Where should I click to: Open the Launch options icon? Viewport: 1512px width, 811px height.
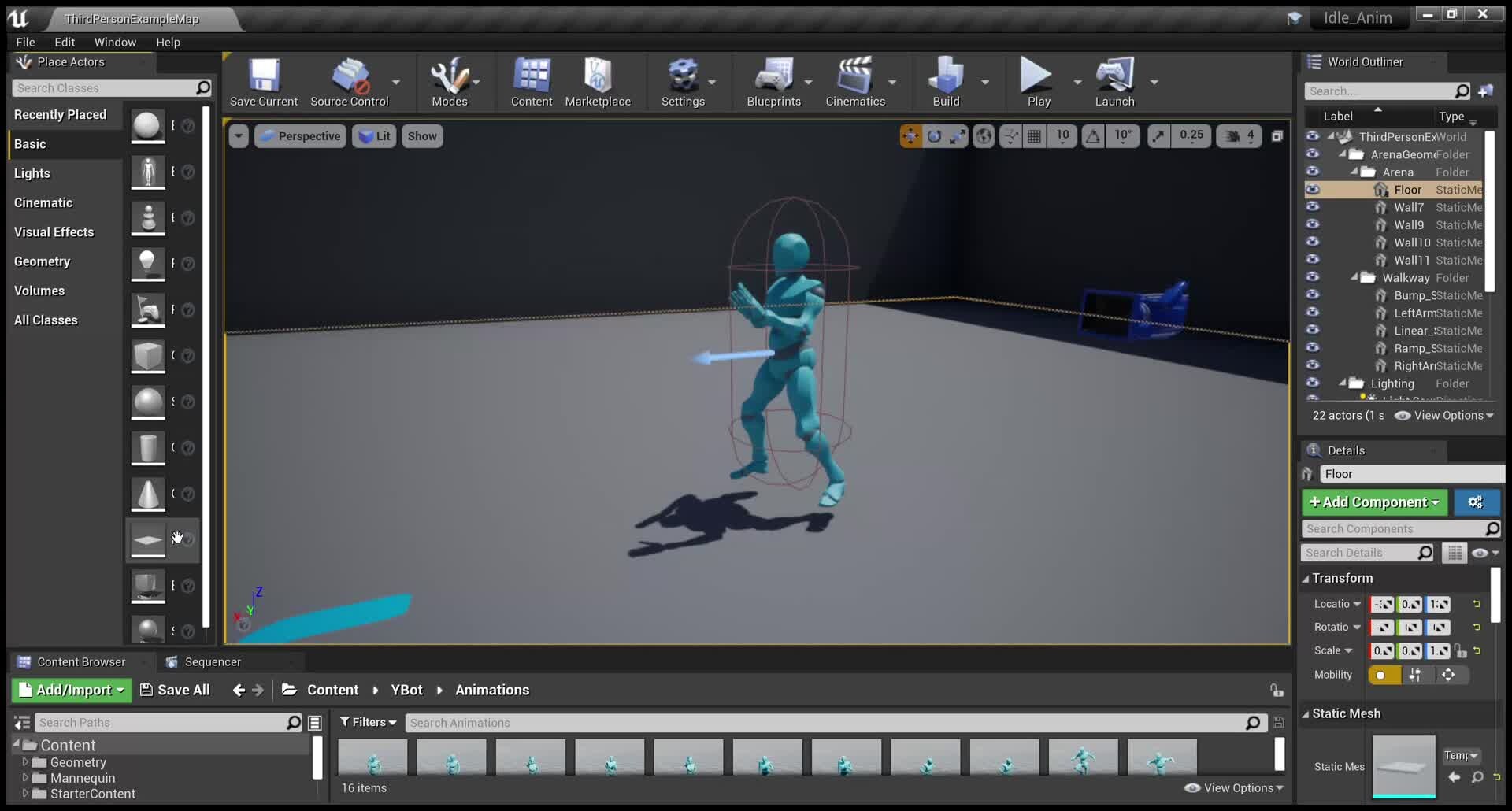tap(1154, 81)
